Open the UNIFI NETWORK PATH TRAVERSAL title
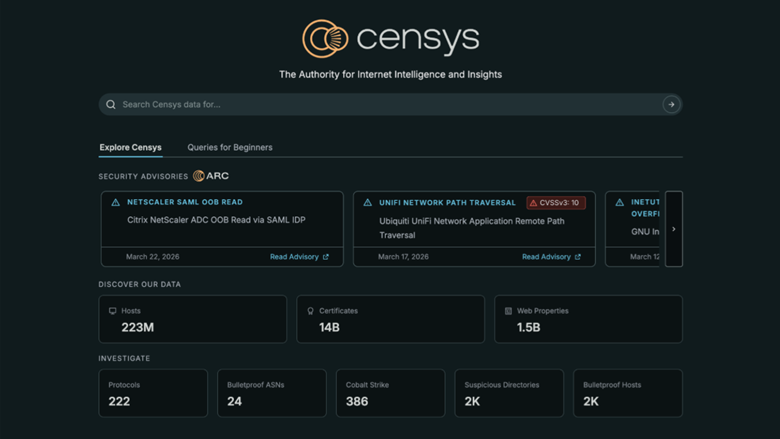780x439 pixels. point(447,203)
